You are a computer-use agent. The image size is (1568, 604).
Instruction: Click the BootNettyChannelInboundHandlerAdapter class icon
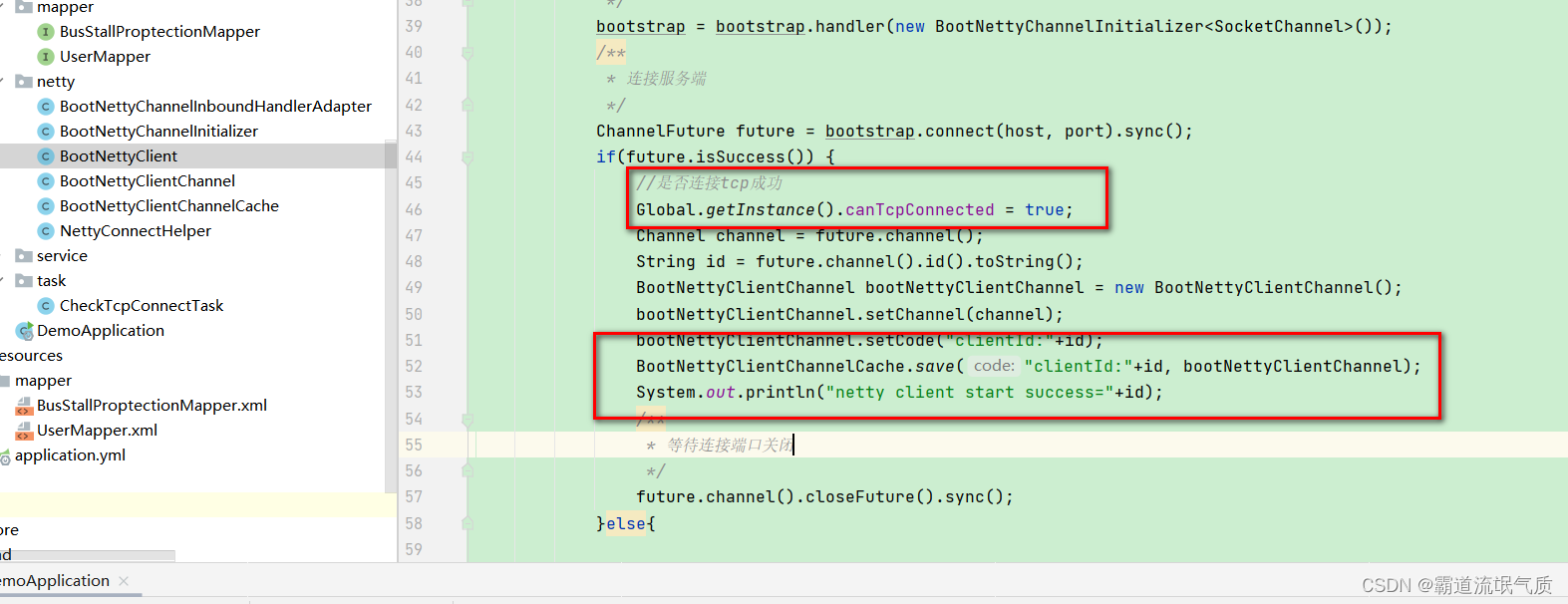pyautogui.click(x=45, y=107)
